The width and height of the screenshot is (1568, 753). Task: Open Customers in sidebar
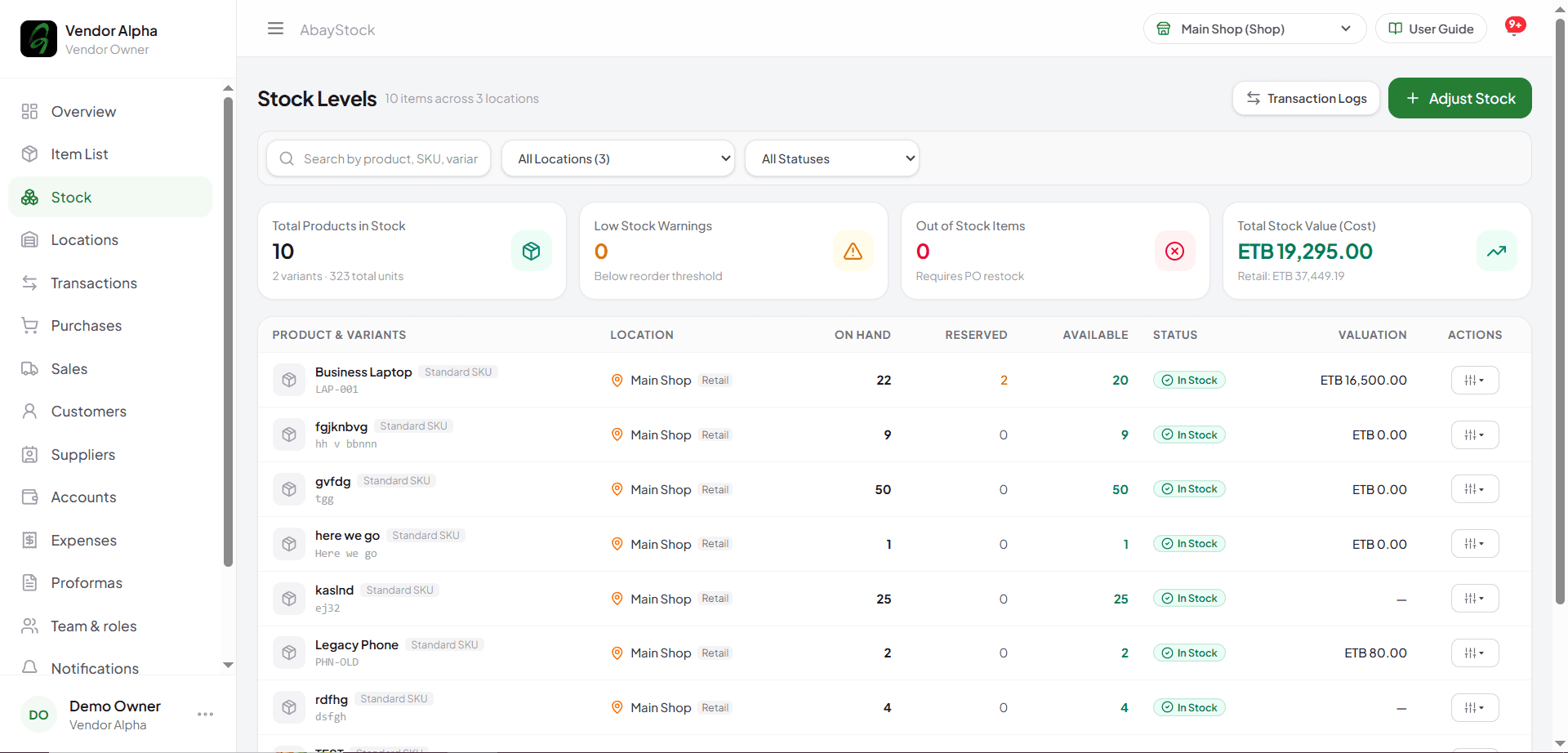[110, 412]
